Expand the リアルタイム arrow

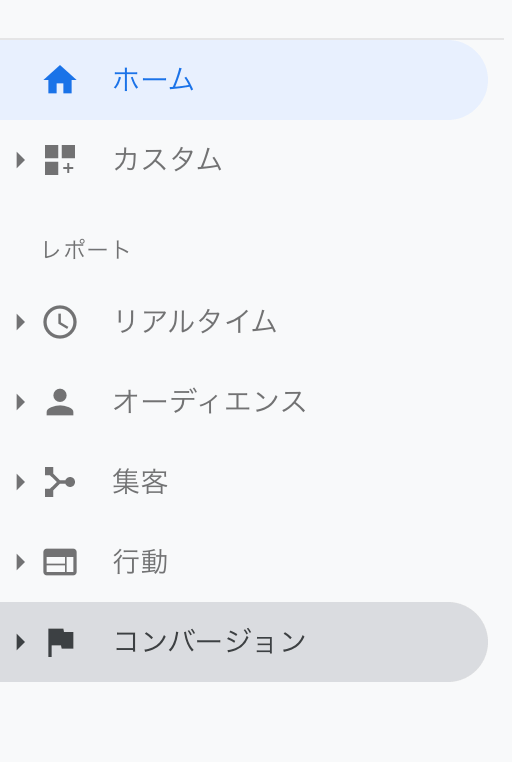click(x=20, y=322)
